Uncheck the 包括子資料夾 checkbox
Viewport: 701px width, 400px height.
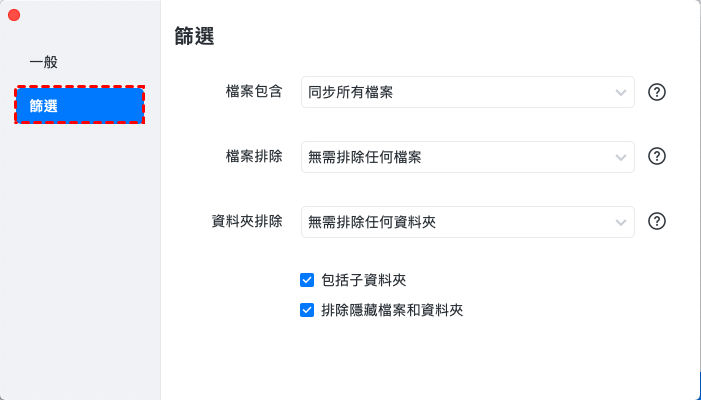(x=307, y=280)
